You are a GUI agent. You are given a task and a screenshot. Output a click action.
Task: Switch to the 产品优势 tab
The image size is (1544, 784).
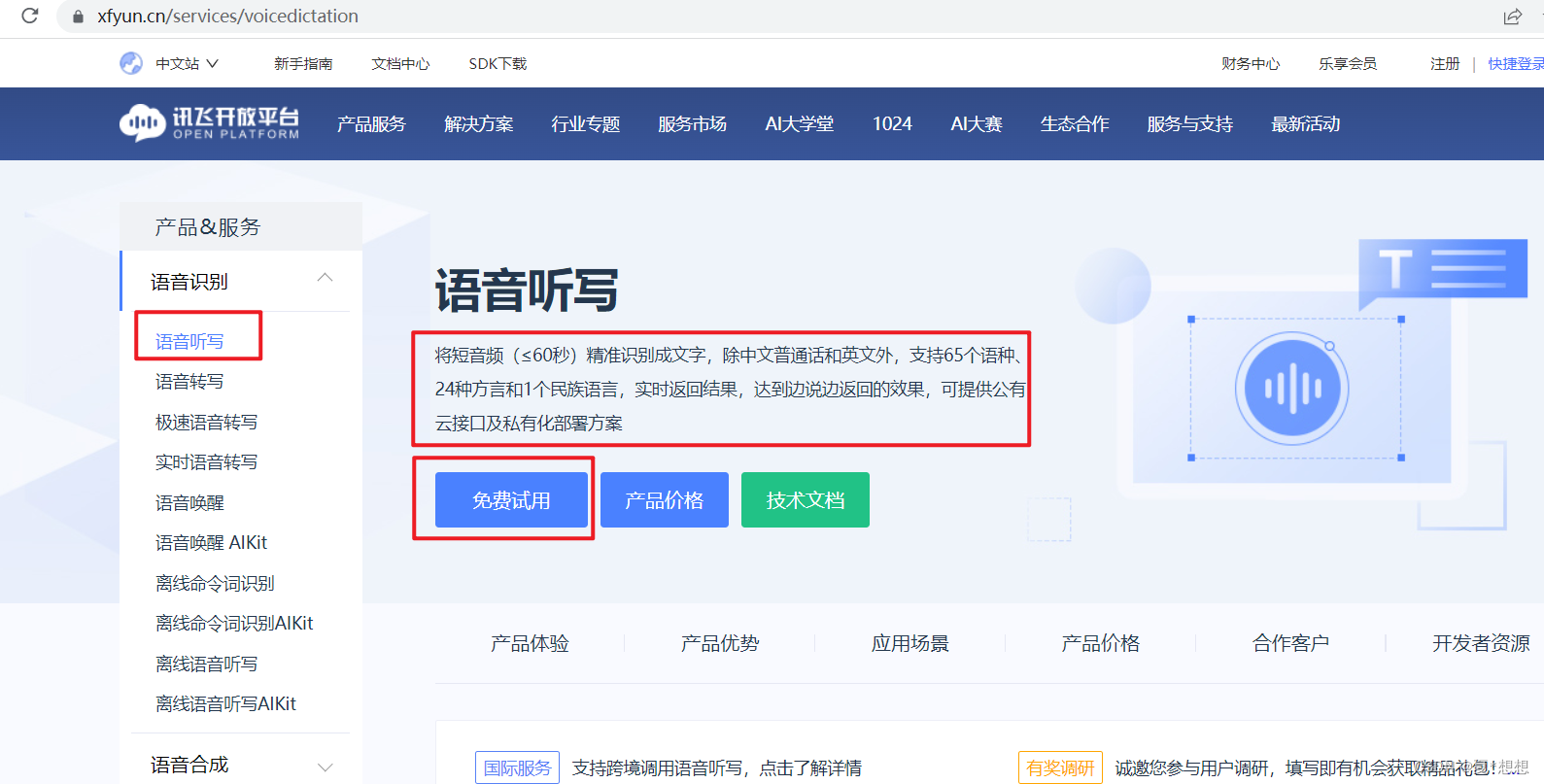[720, 643]
